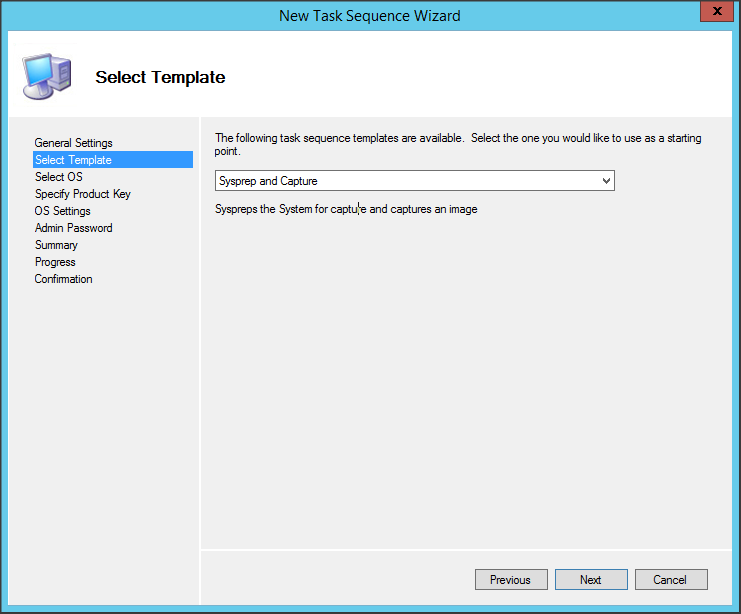
Task: Close the New Task Sequence Wizard window
Action: click(x=713, y=14)
